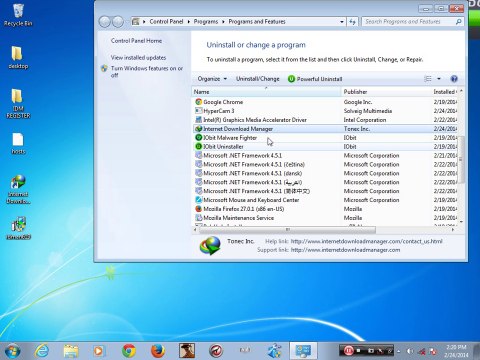Viewport: 480px width, 360px height.
Task: Select the HyperCam 3 entry icon
Action: [x=199, y=111]
